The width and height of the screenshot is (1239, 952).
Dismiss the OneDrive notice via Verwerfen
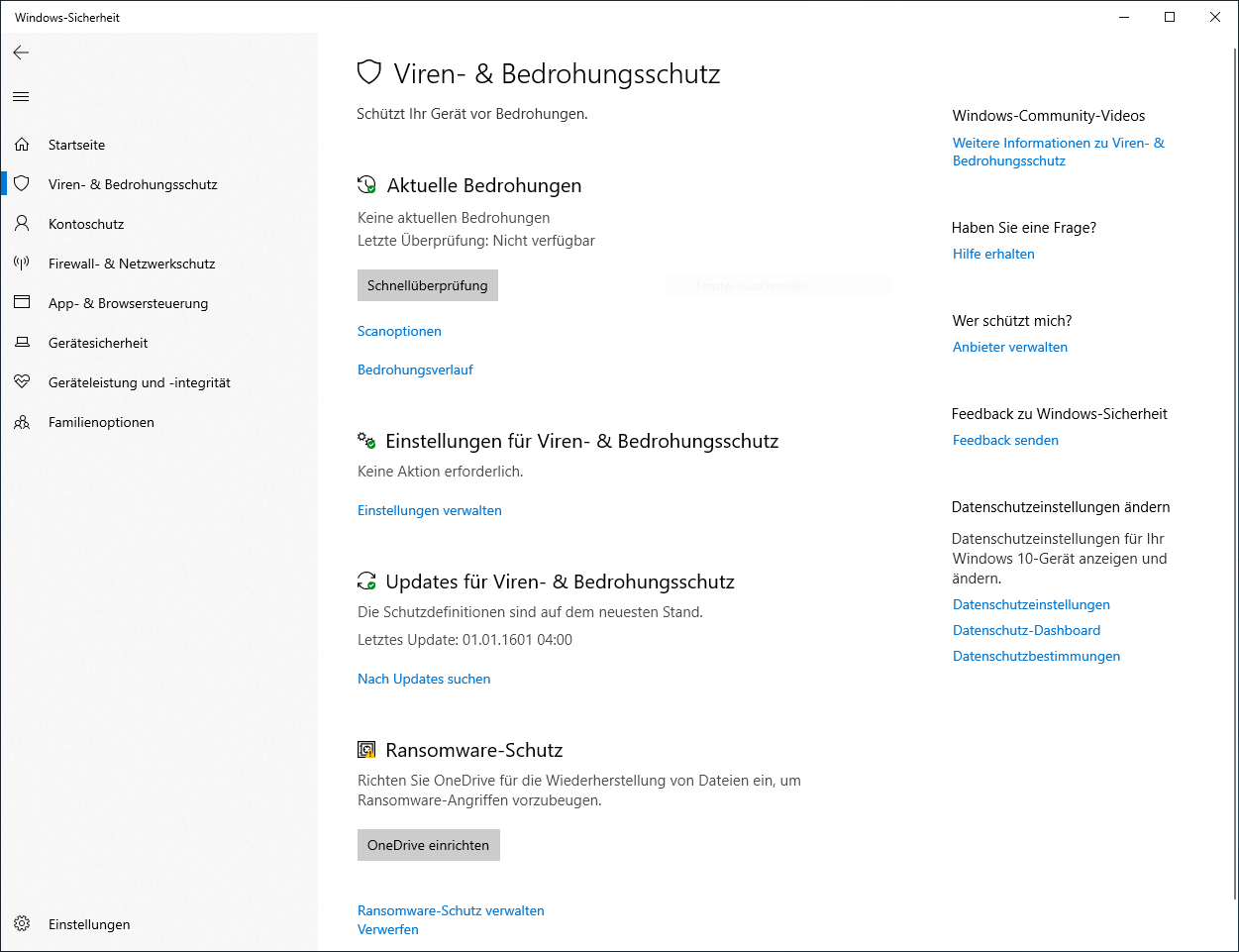(x=387, y=929)
